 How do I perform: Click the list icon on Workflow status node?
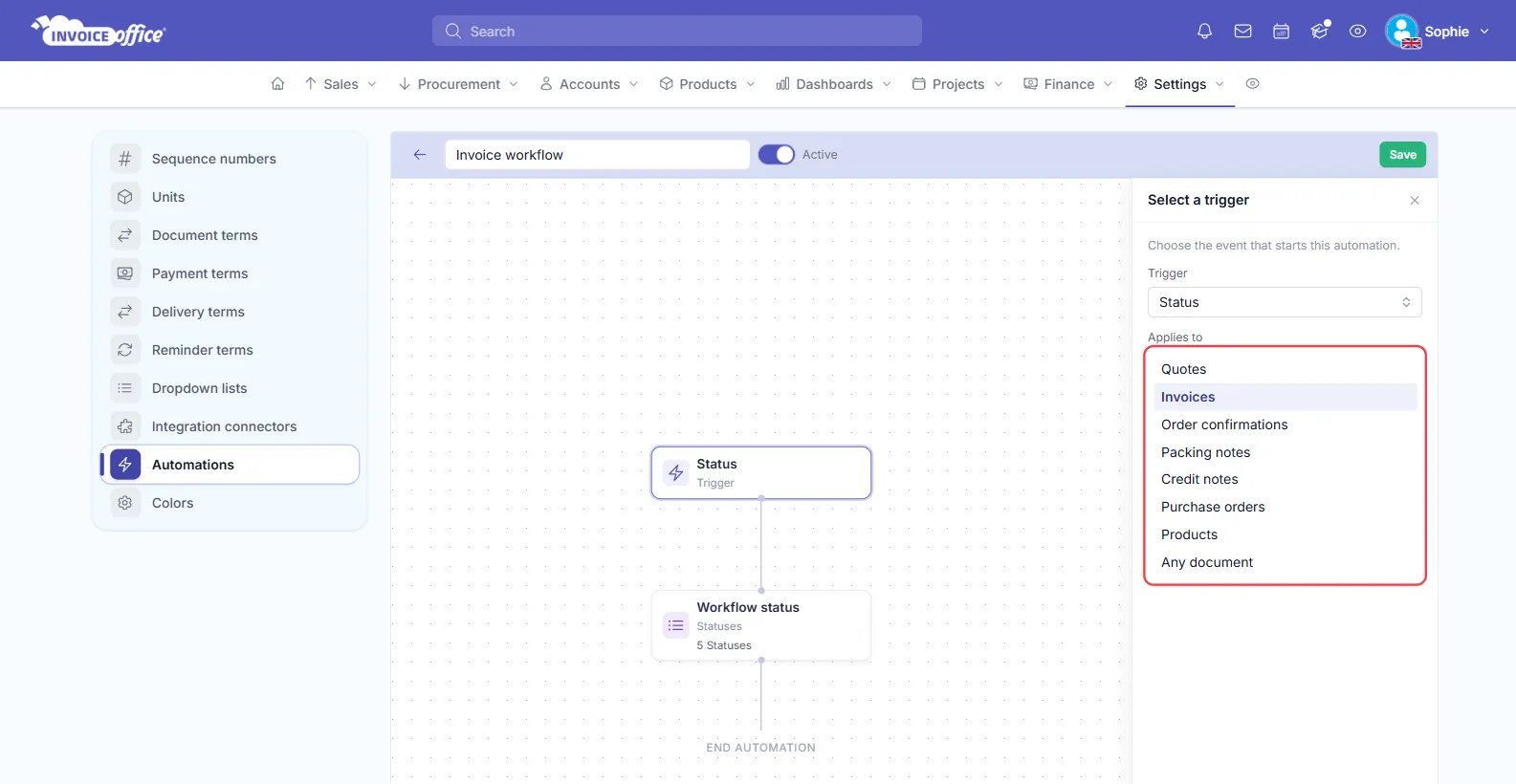pos(676,625)
